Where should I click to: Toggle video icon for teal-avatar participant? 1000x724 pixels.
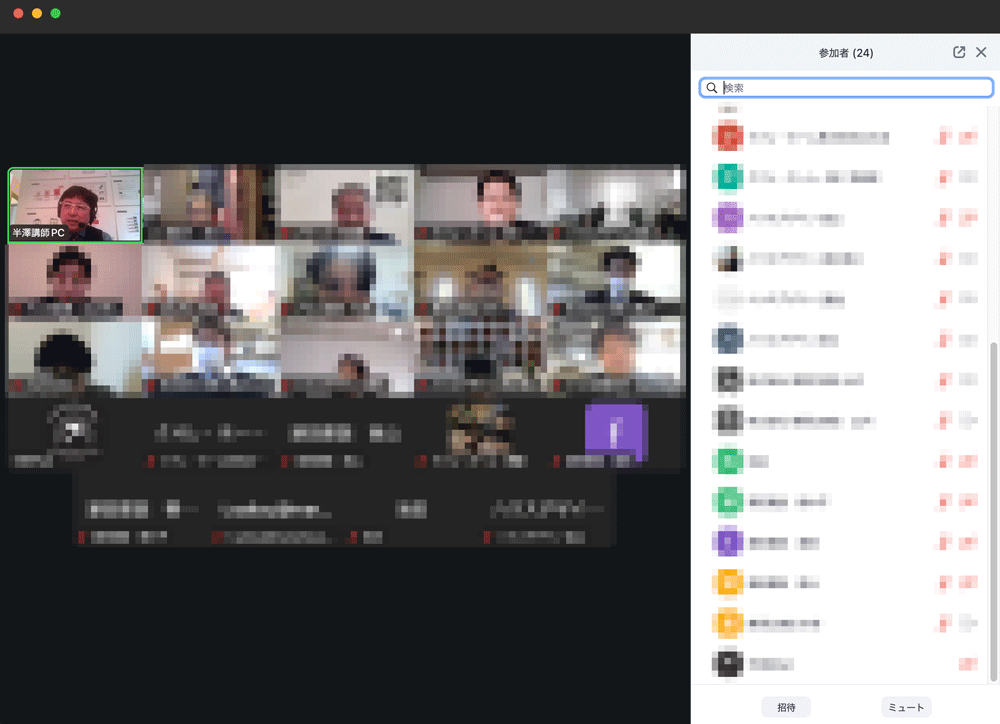[x=968, y=177]
